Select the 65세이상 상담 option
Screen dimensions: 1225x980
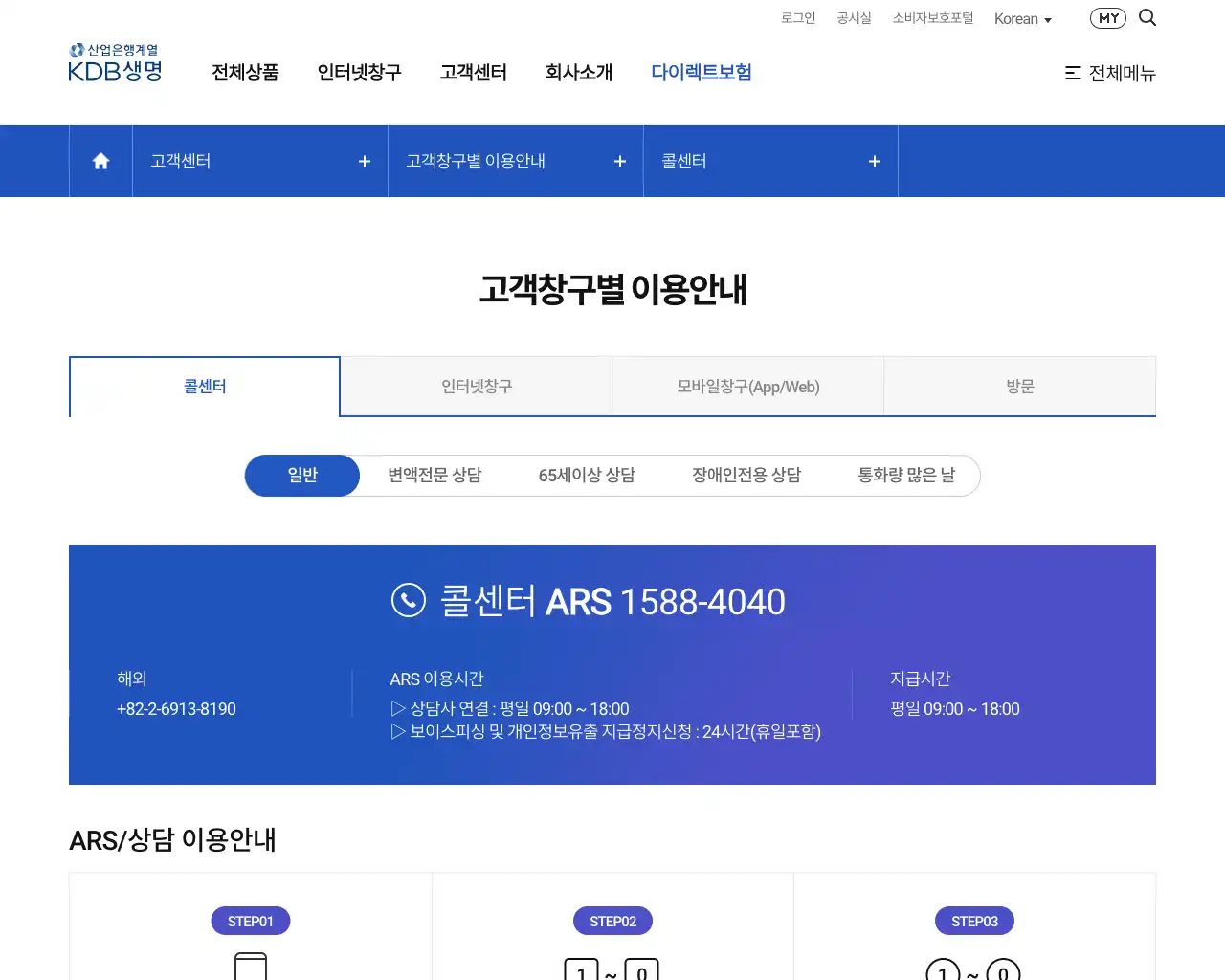587,475
